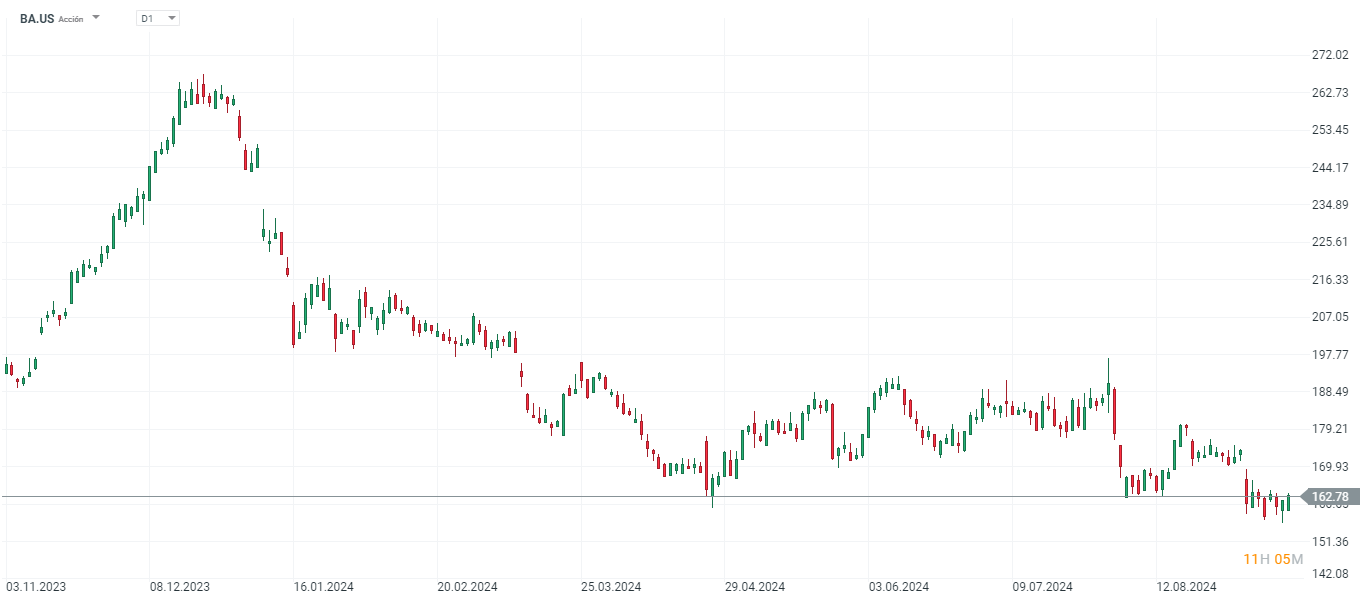
Task: Select the 262.73 level on price axis
Action: pos(1329,93)
